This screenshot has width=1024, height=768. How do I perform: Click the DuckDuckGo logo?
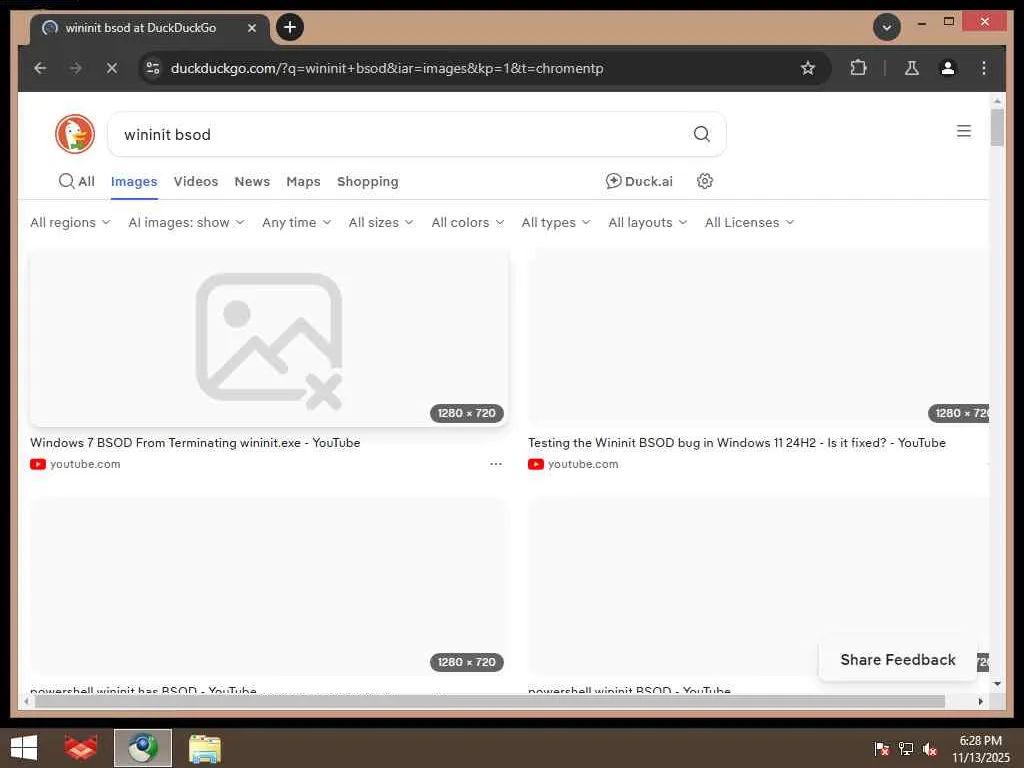(x=75, y=134)
